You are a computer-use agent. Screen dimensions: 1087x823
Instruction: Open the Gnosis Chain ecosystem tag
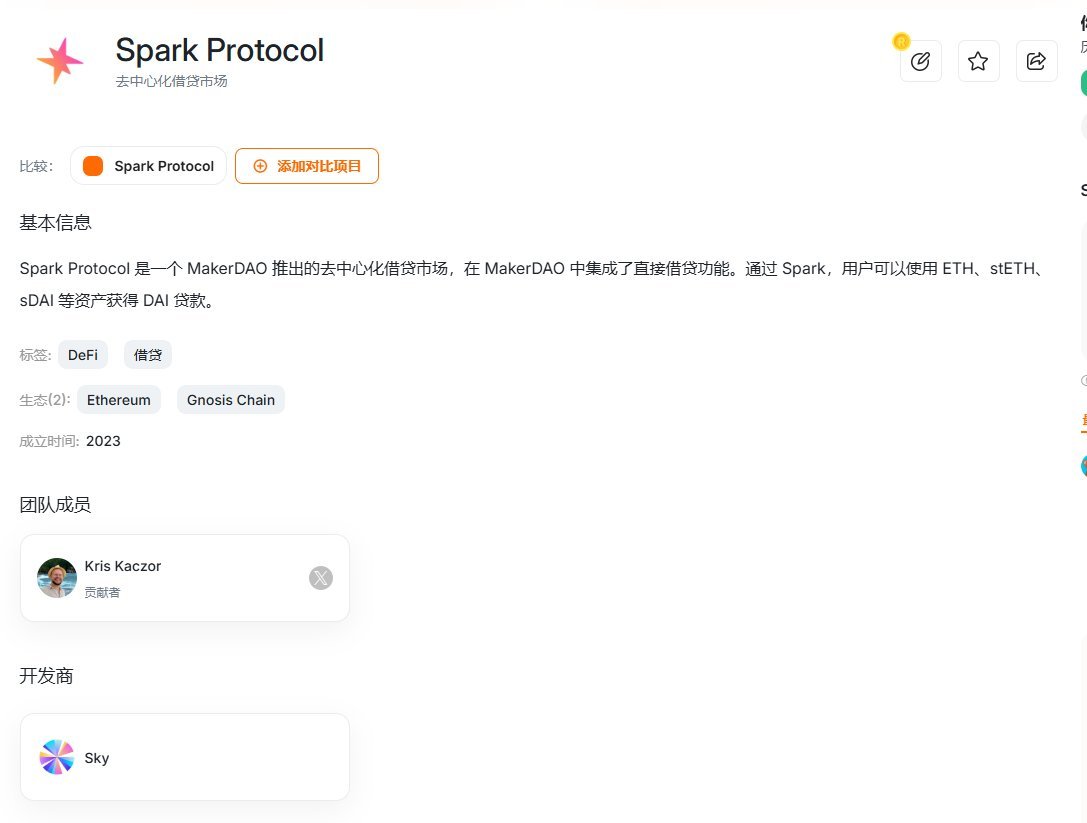(x=231, y=400)
